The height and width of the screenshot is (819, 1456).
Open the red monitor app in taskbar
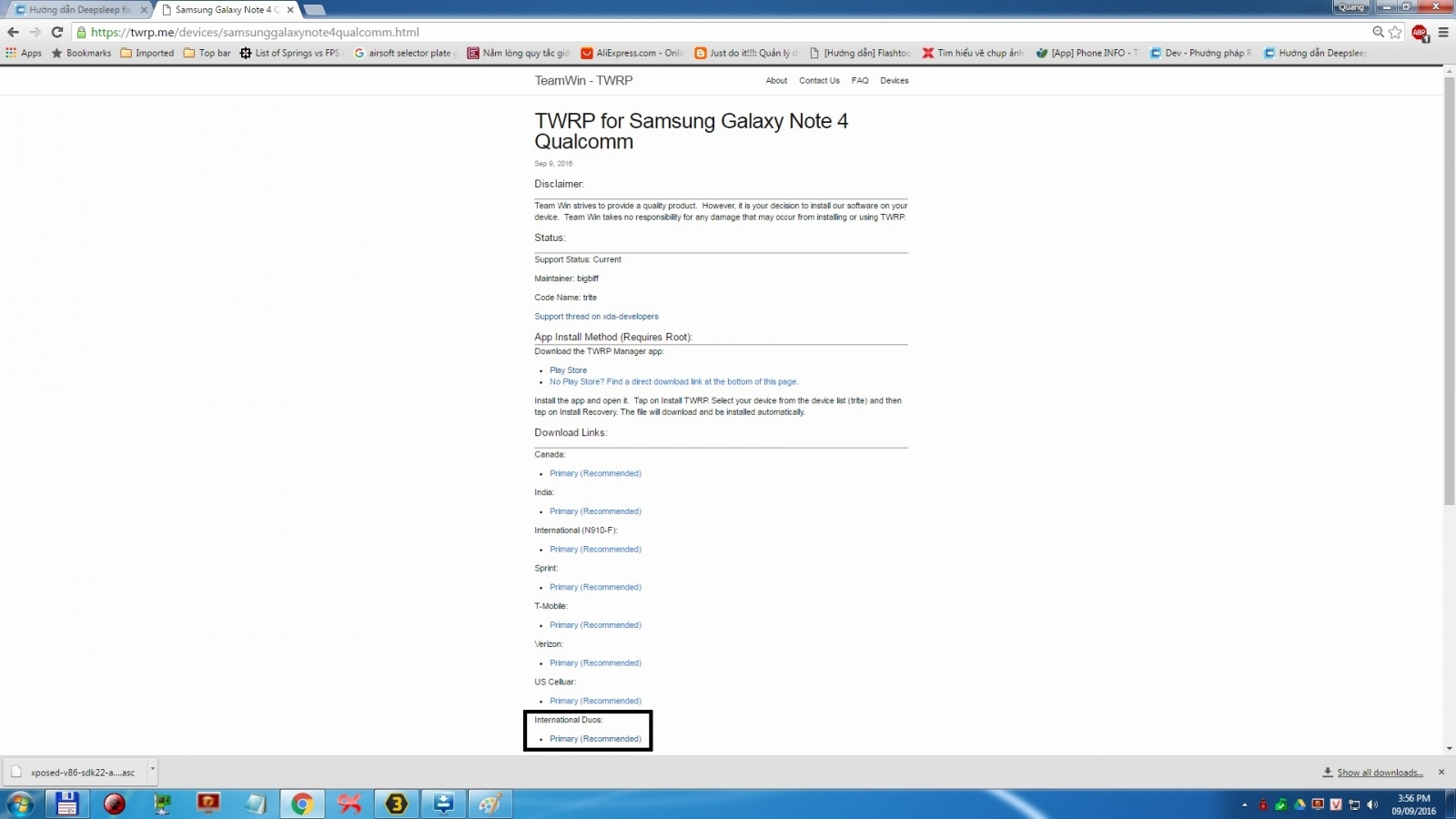pyautogui.click(x=208, y=804)
